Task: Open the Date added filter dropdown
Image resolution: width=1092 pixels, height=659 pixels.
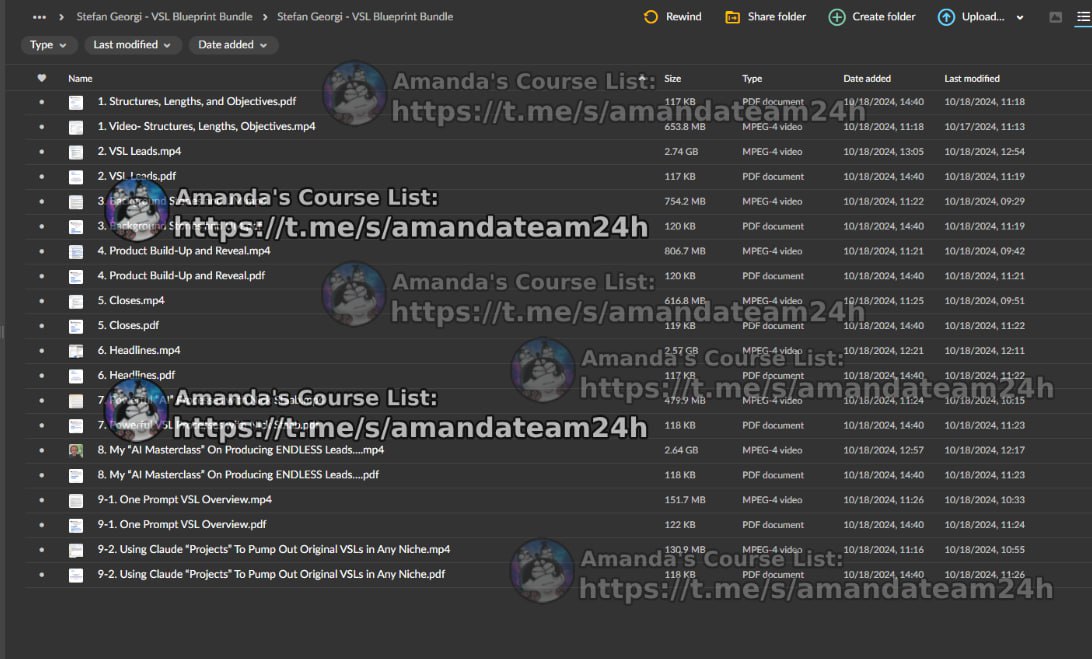Action: pos(233,45)
